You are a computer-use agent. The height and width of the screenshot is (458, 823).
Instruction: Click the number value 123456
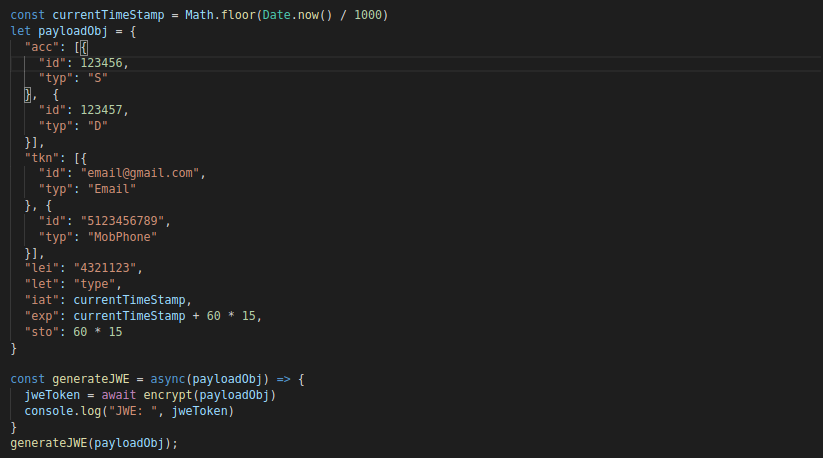(x=102, y=62)
